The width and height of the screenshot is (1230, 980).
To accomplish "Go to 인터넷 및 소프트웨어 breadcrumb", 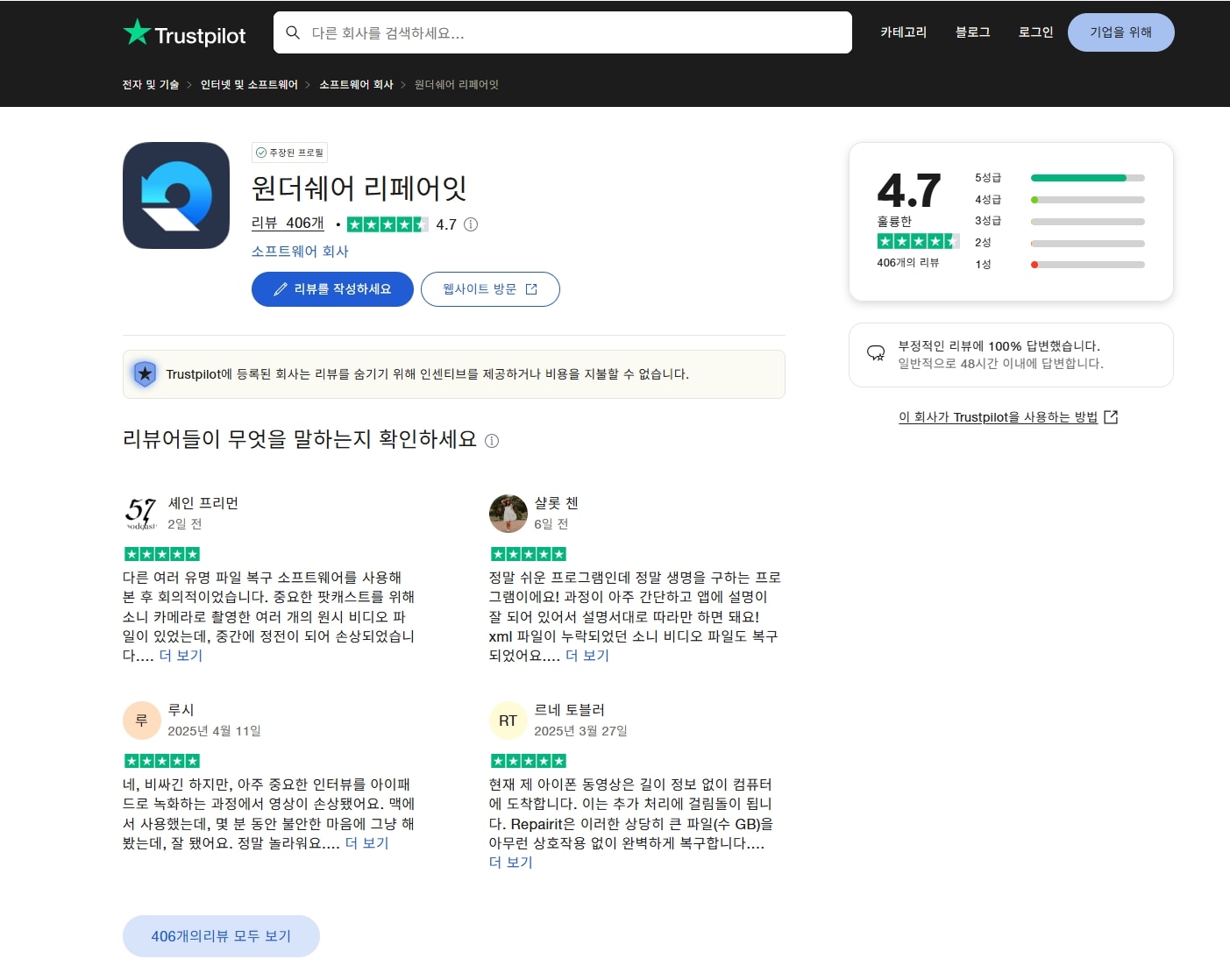I will 249,85.
